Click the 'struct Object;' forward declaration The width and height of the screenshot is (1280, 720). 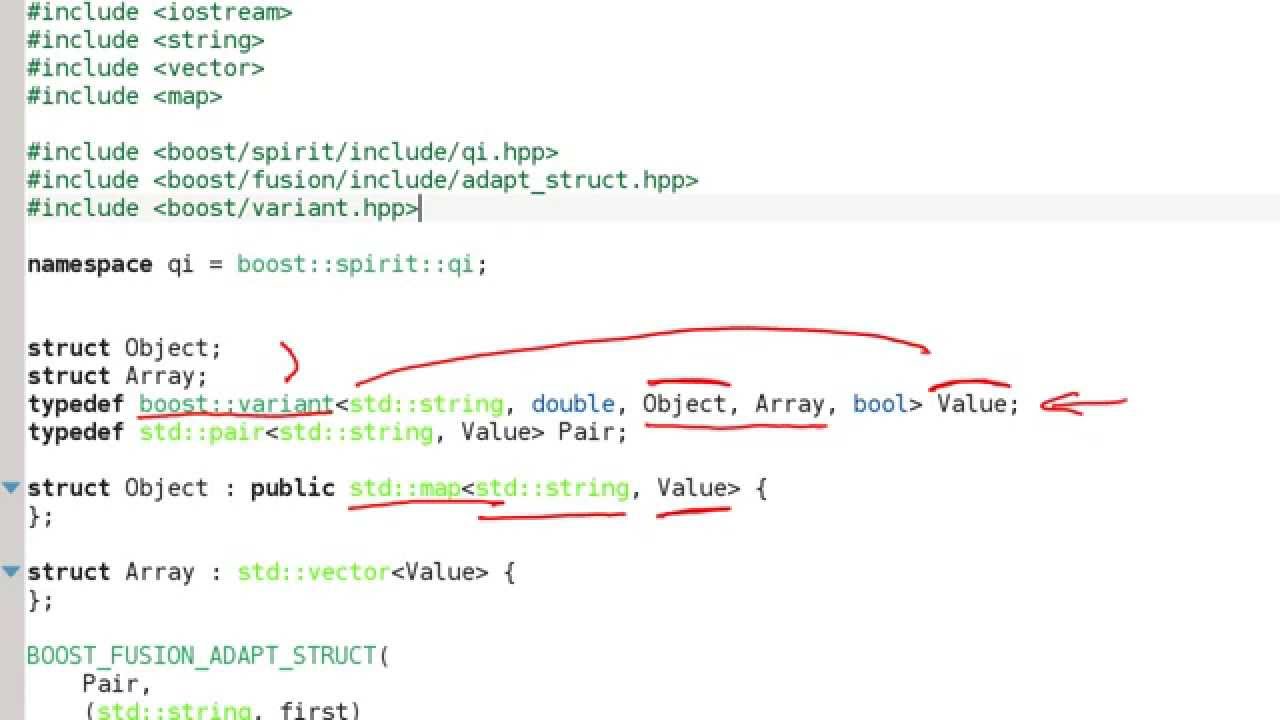click(125, 348)
